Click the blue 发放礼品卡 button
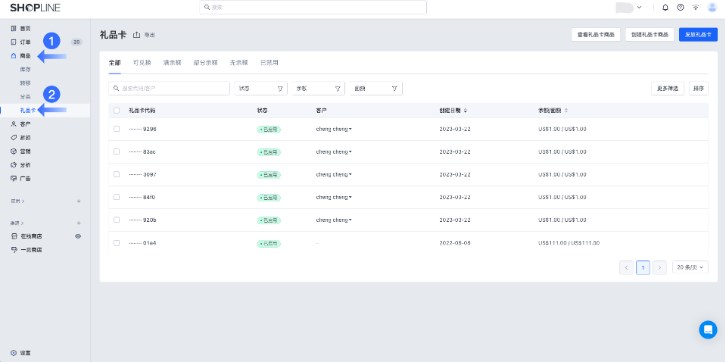Viewport: 725px width, 362px height. (x=698, y=35)
